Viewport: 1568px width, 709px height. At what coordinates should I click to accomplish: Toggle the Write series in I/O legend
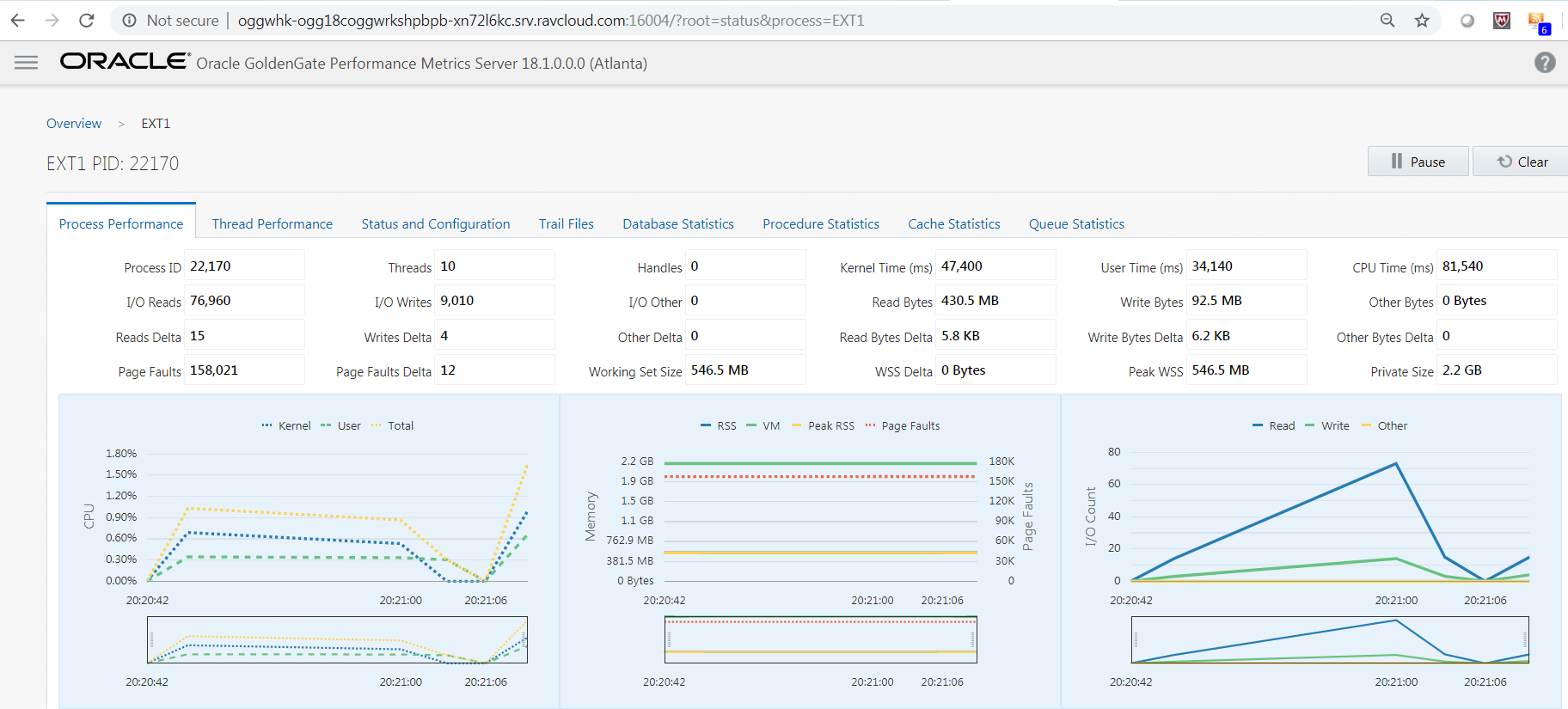coord(1327,425)
